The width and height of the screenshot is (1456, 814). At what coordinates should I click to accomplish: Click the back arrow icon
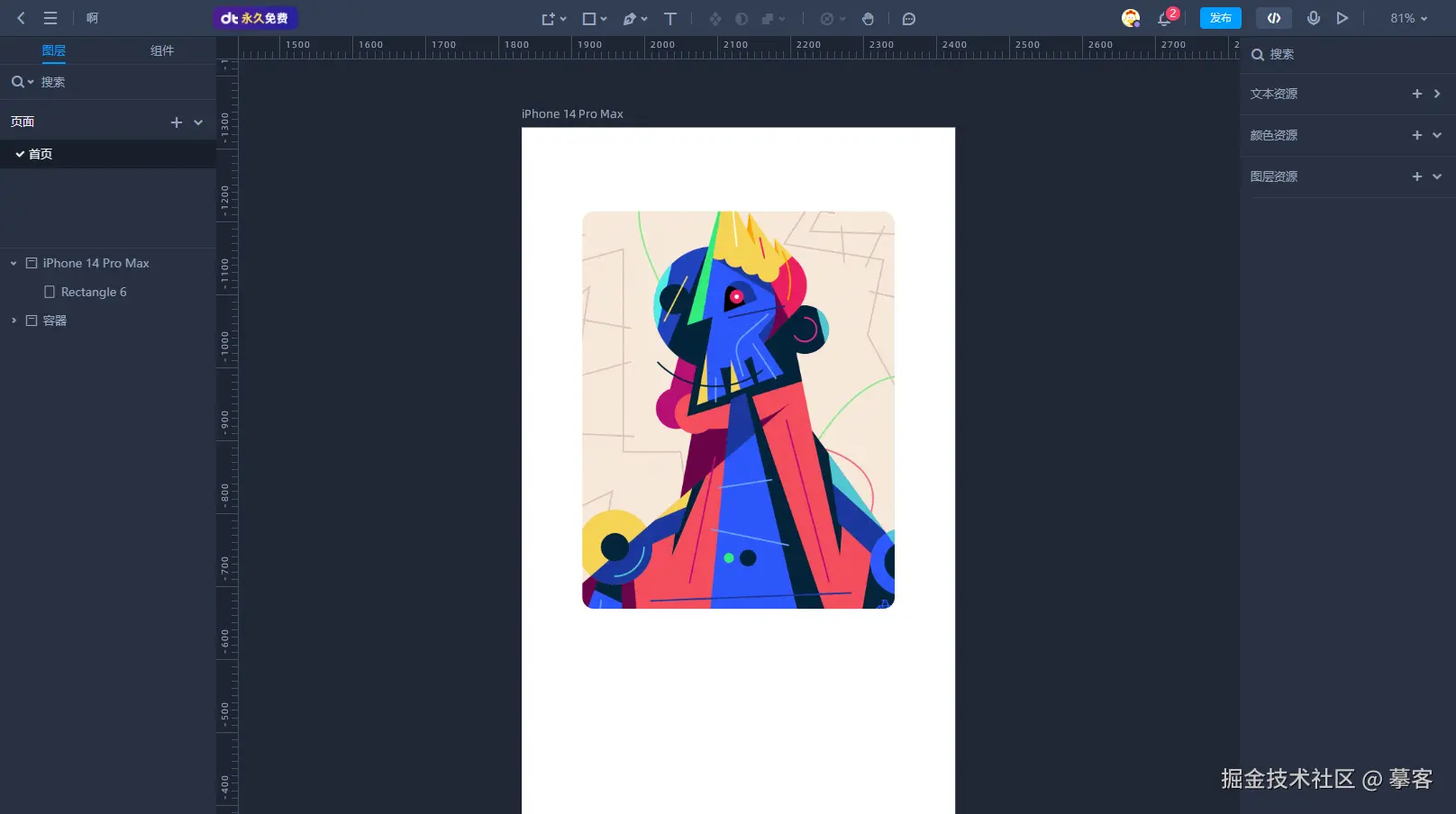21,18
